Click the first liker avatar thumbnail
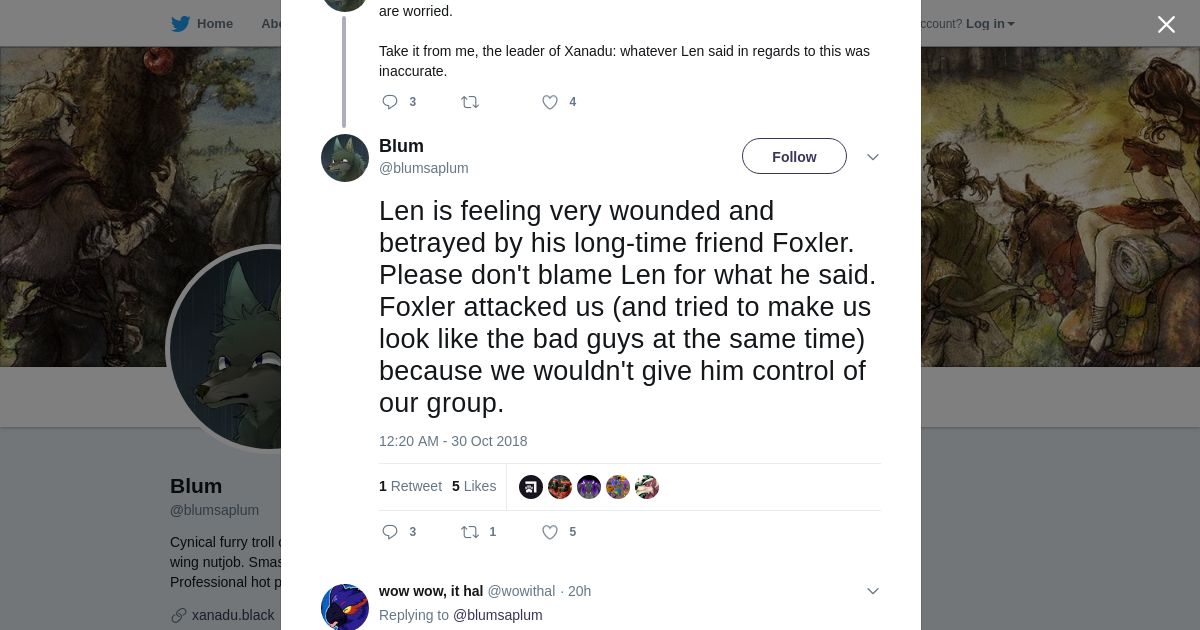Viewport: 1200px width, 630px height. click(x=531, y=487)
